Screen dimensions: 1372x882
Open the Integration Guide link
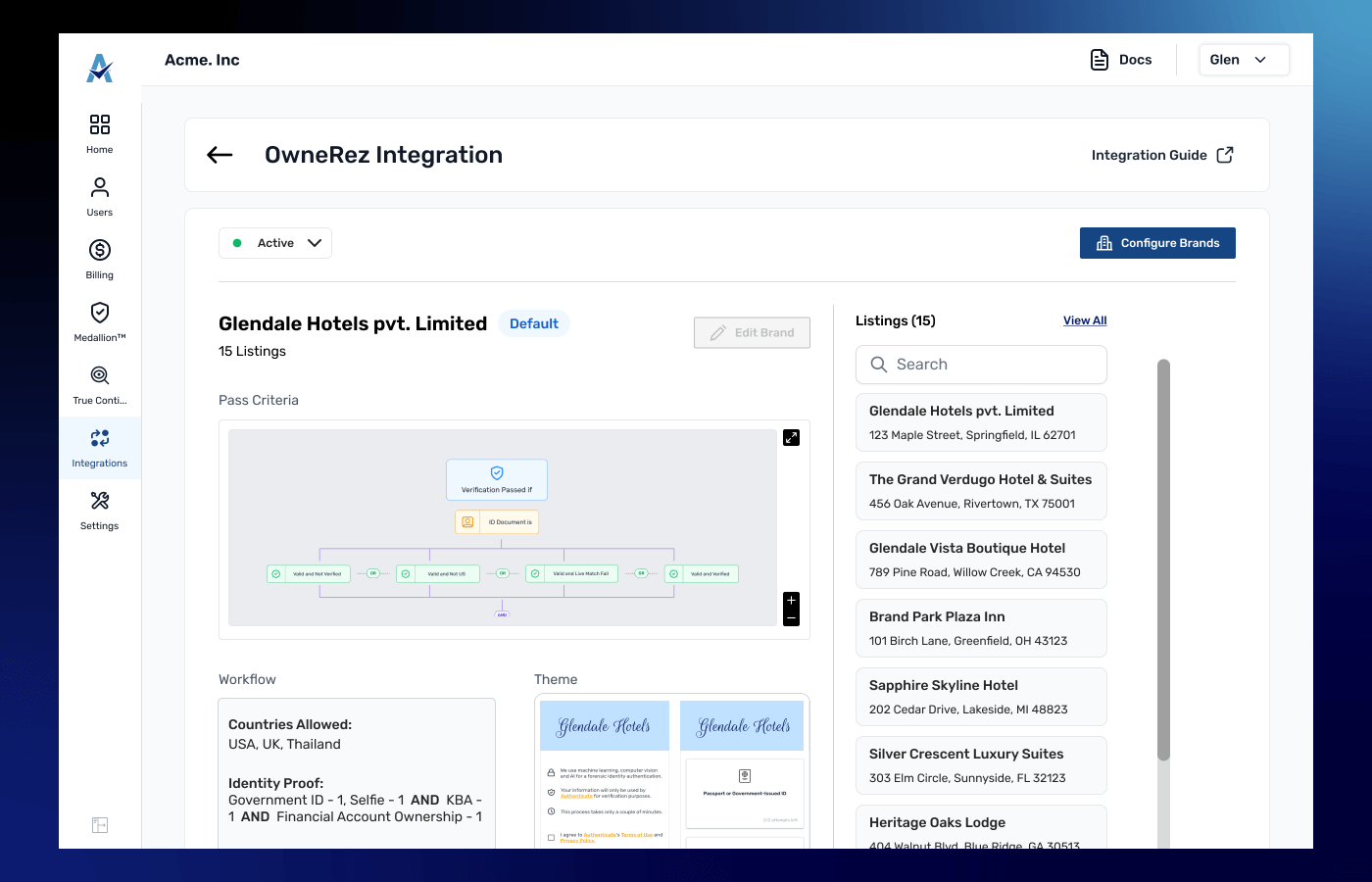[1150, 155]
